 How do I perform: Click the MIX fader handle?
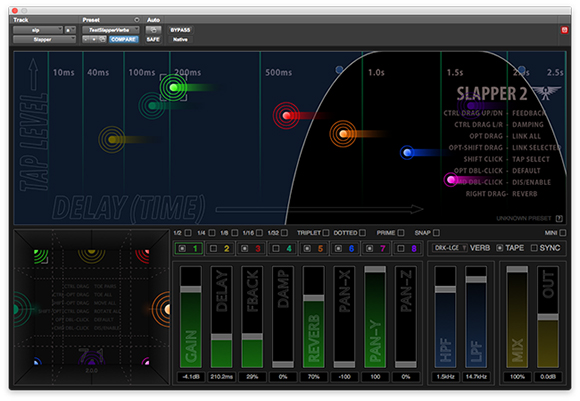pos(517,269)
